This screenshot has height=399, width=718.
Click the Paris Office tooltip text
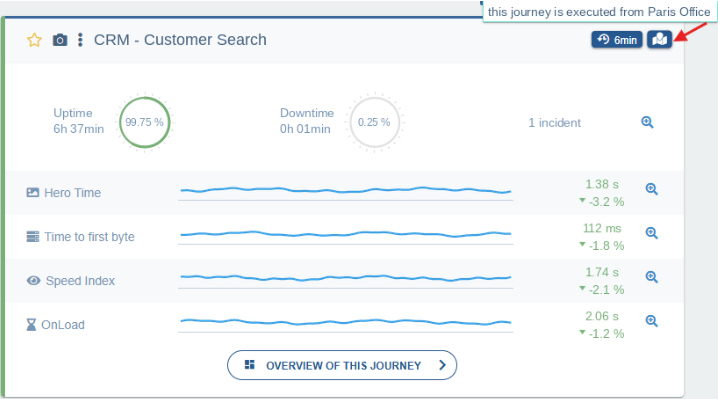pyautogui.click(x=599, y=12)
